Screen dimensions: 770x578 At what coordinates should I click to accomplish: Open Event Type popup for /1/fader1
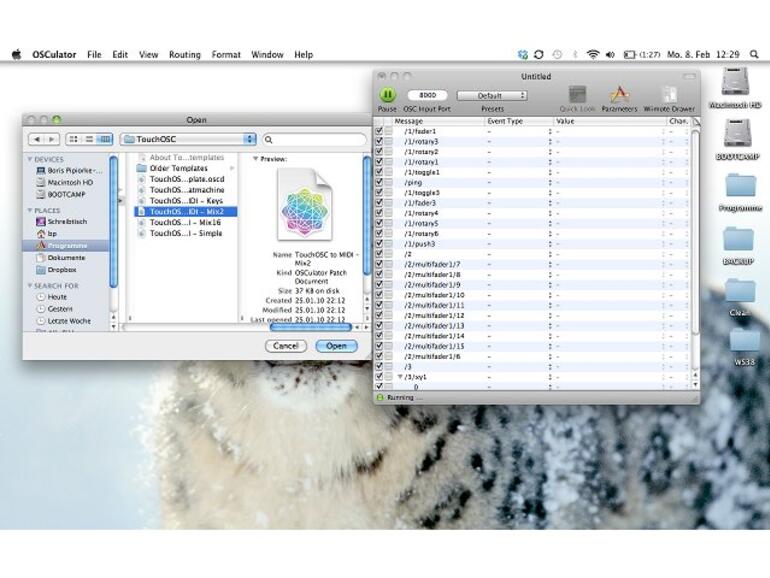550,131
